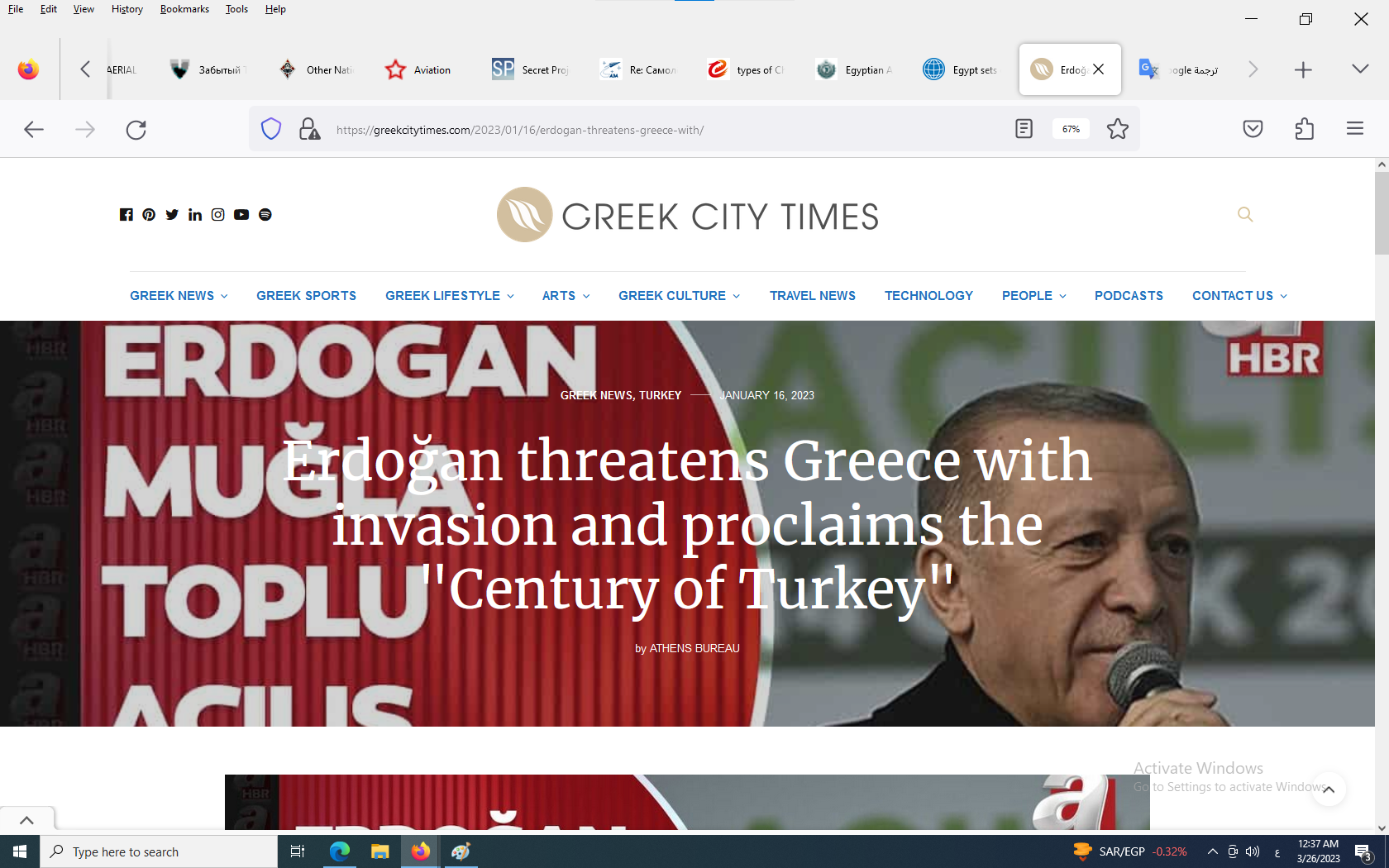1389x868 pixels.
Task: Open the Pinterest social icon
Action: point(149,215)
